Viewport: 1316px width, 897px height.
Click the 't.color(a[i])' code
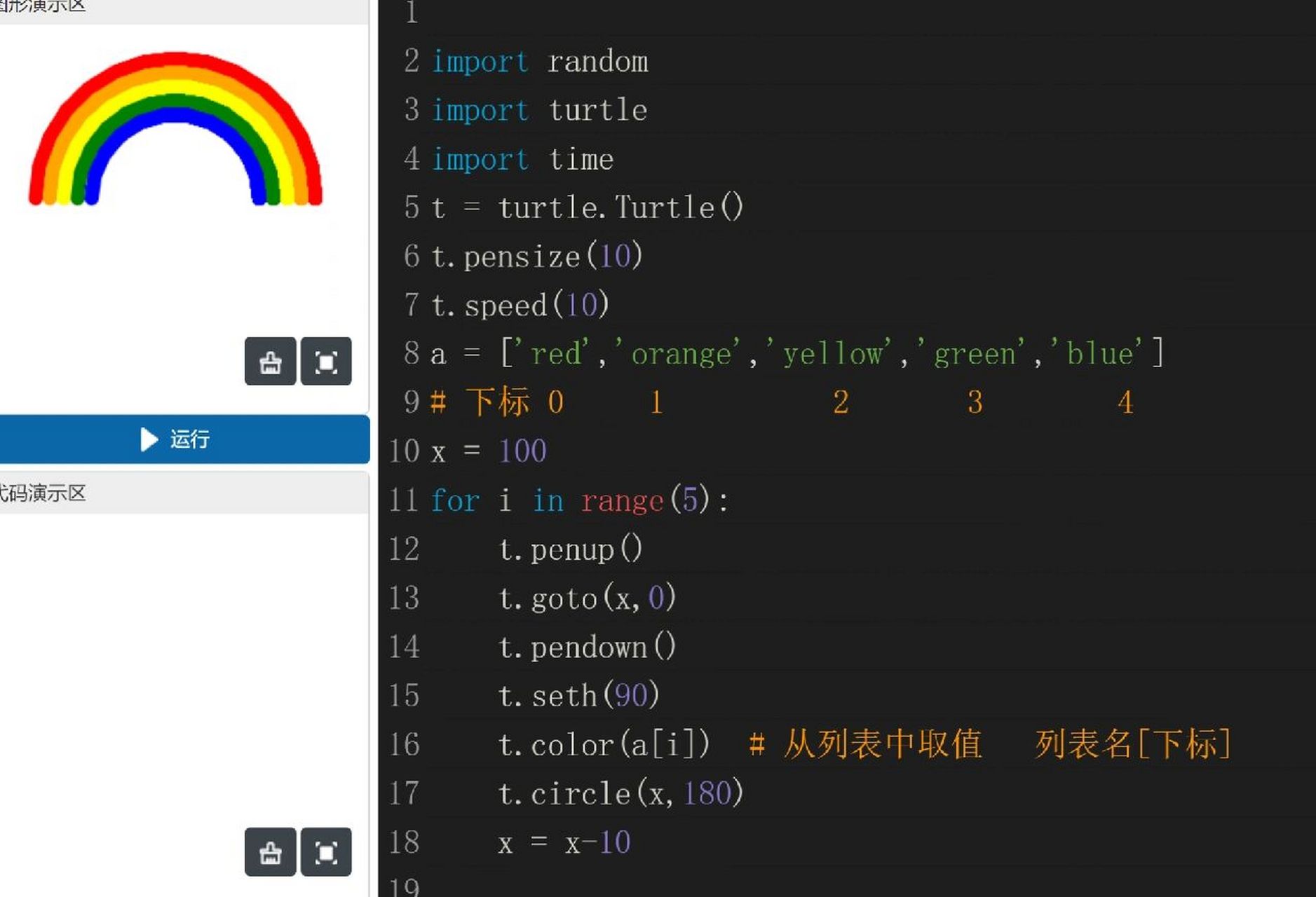point(604,745)
